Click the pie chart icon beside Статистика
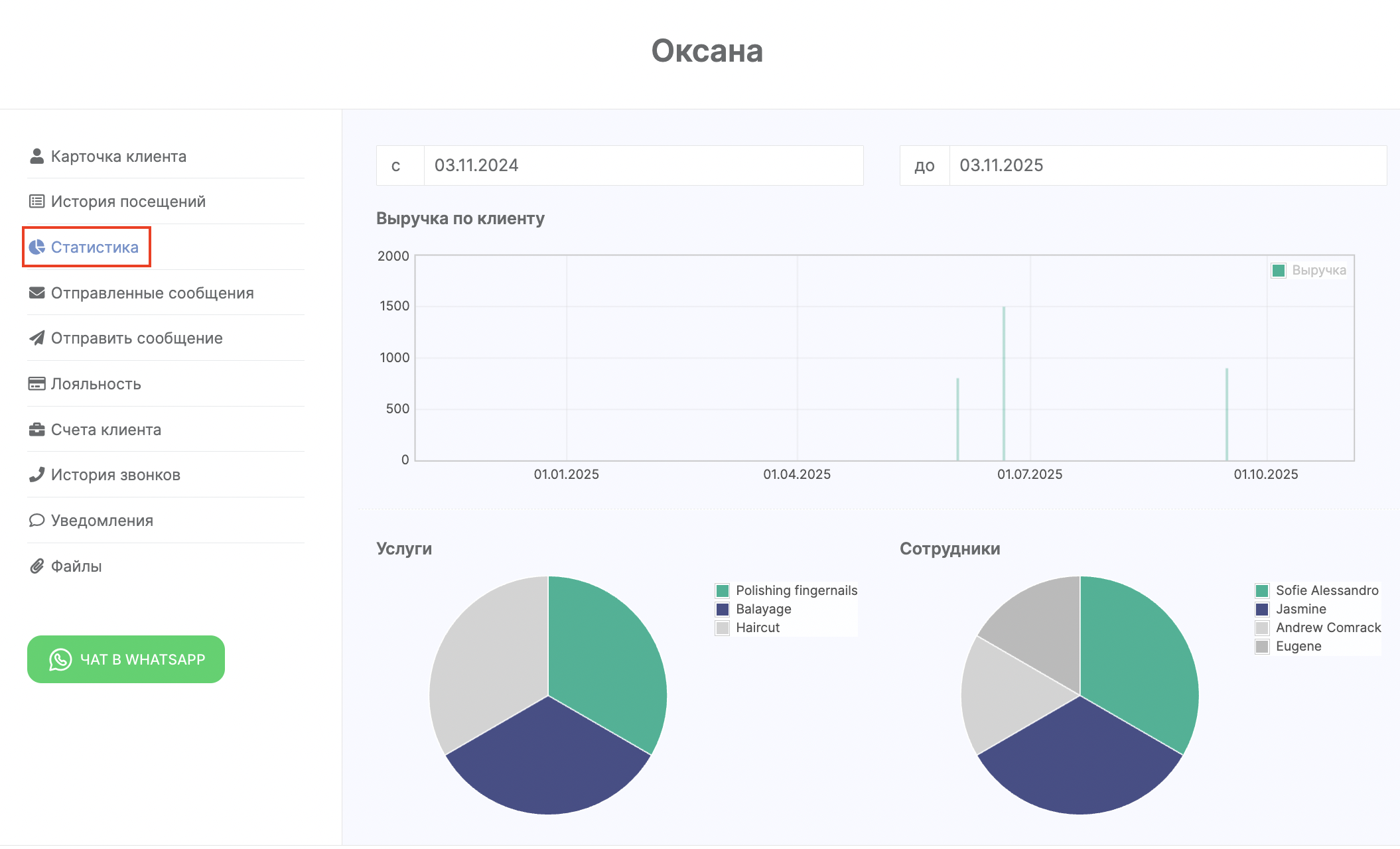The width and height of the screenshot is (1400, 849). (x=36, y=247)
